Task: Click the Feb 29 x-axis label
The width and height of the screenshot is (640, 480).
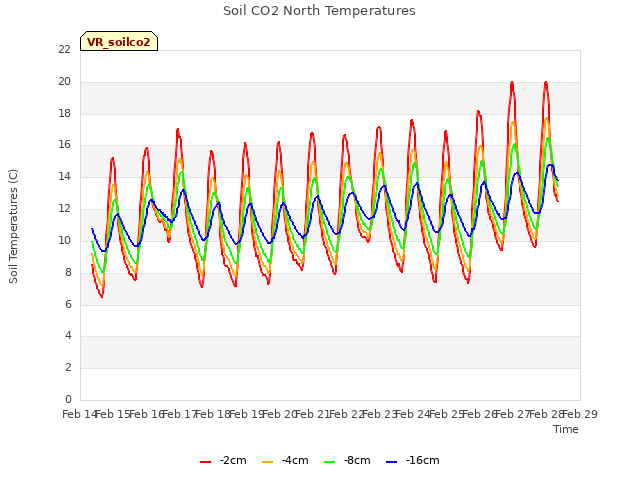Action: coord(580,414)
